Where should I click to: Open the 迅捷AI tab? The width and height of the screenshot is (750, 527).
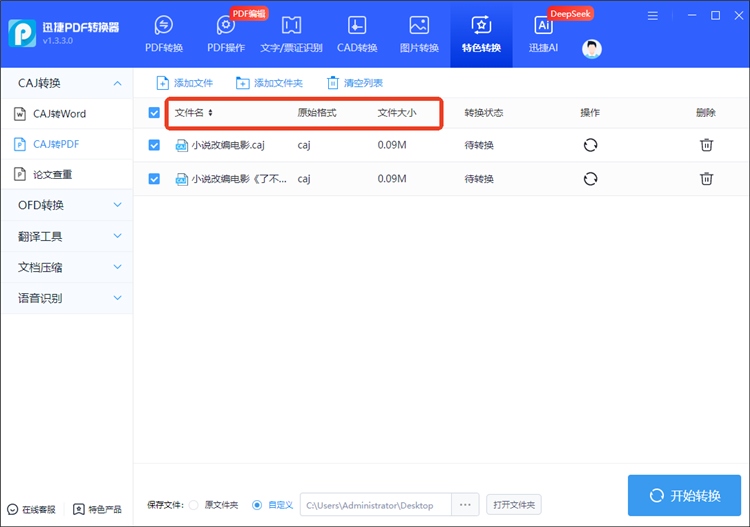click(543, 34)
